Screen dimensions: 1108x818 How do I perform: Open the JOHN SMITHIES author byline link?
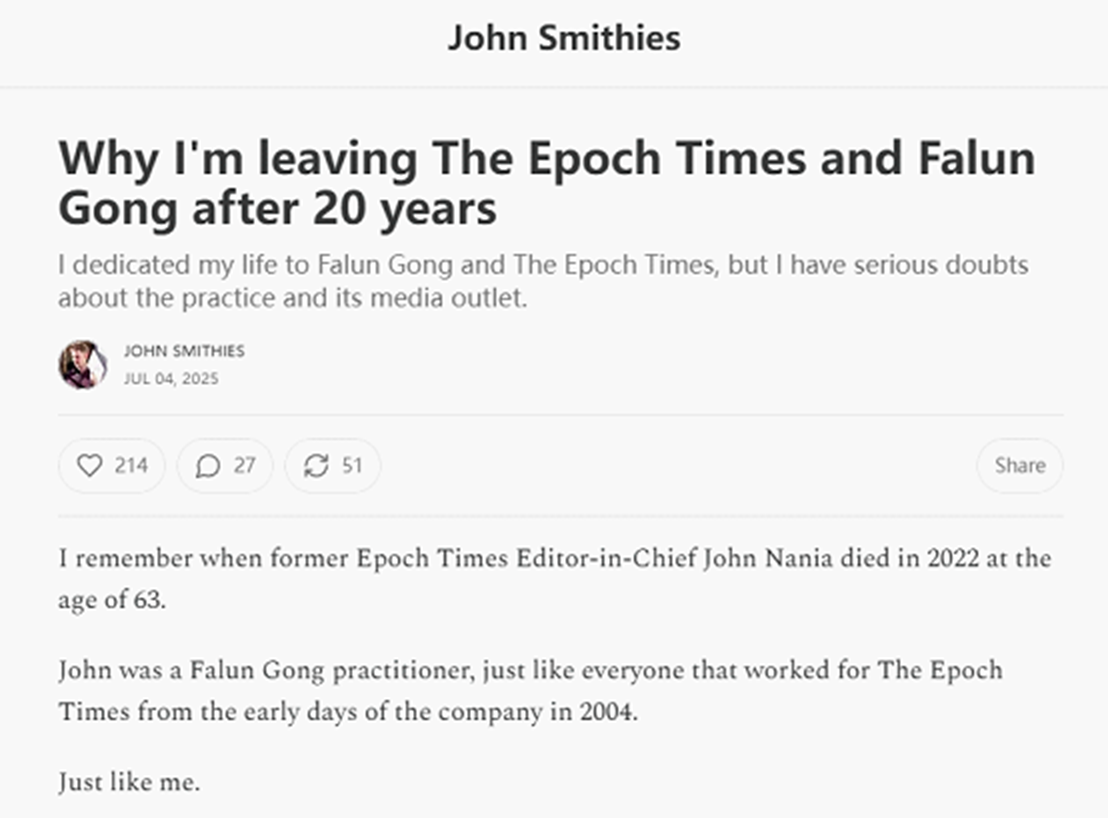(184, 351)
